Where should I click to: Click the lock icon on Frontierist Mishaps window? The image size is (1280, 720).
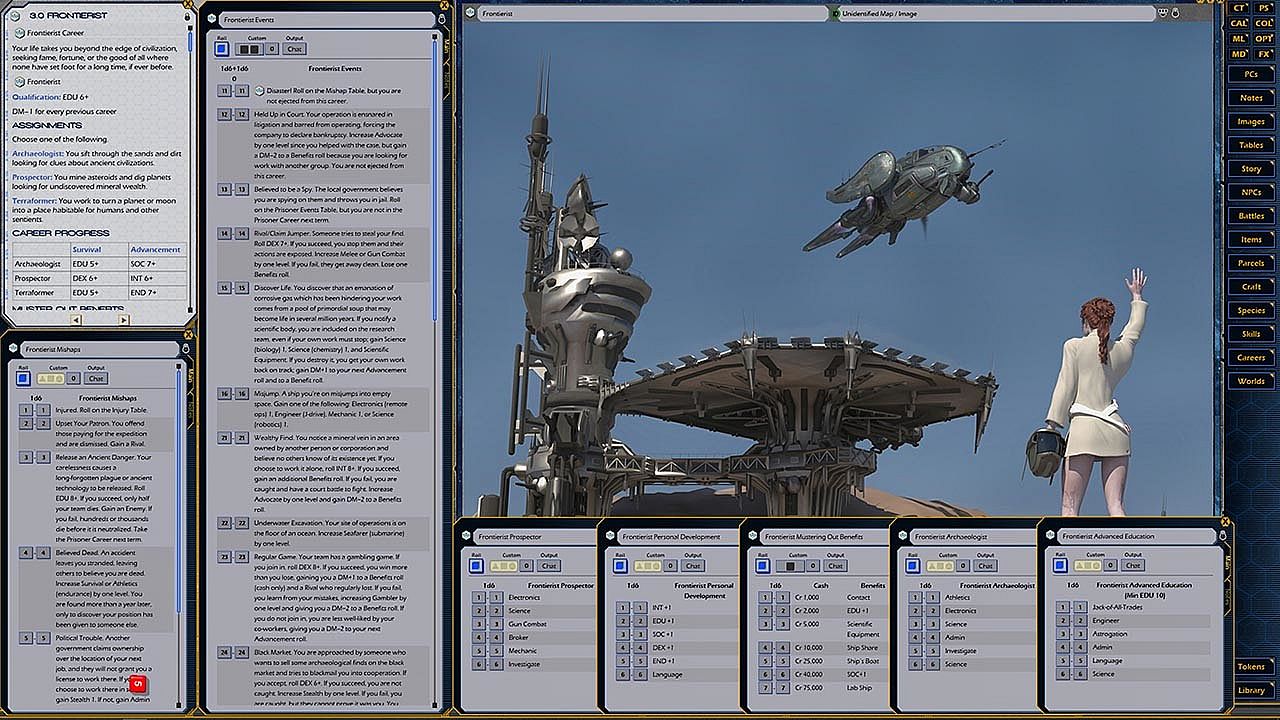pos(186,348)
